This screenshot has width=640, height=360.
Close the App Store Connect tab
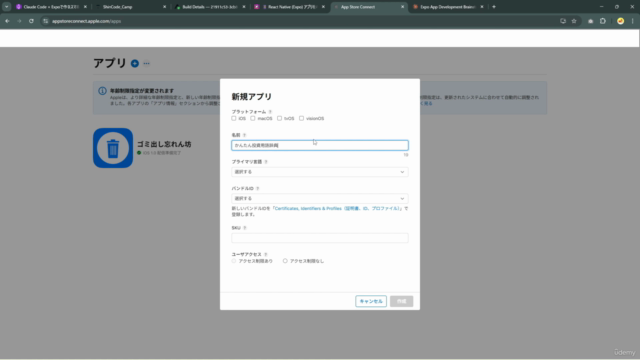click(402, 7)
